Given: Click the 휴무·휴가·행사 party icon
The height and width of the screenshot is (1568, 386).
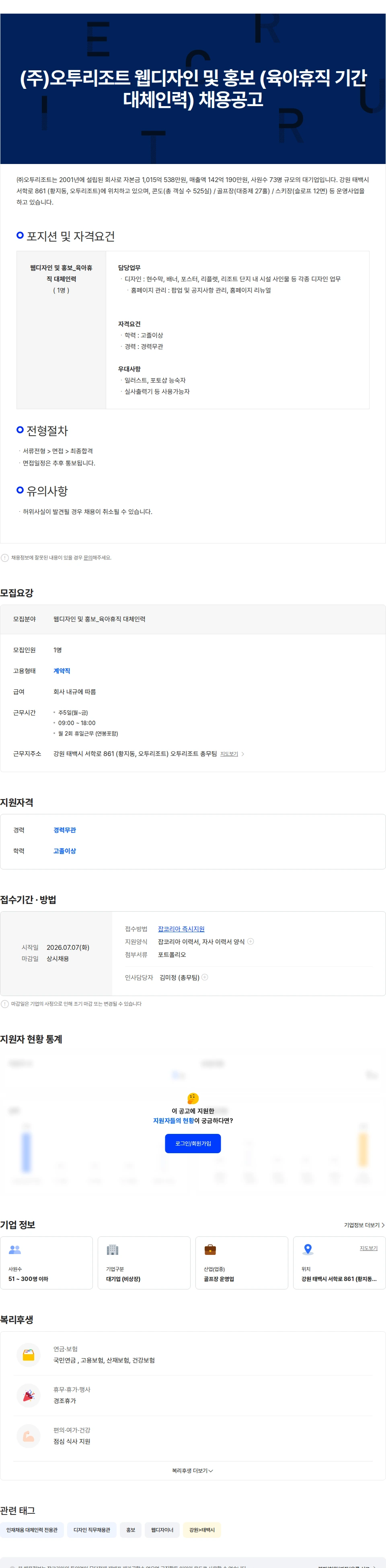Looking at the screenshot, I should click(29, 1395).
